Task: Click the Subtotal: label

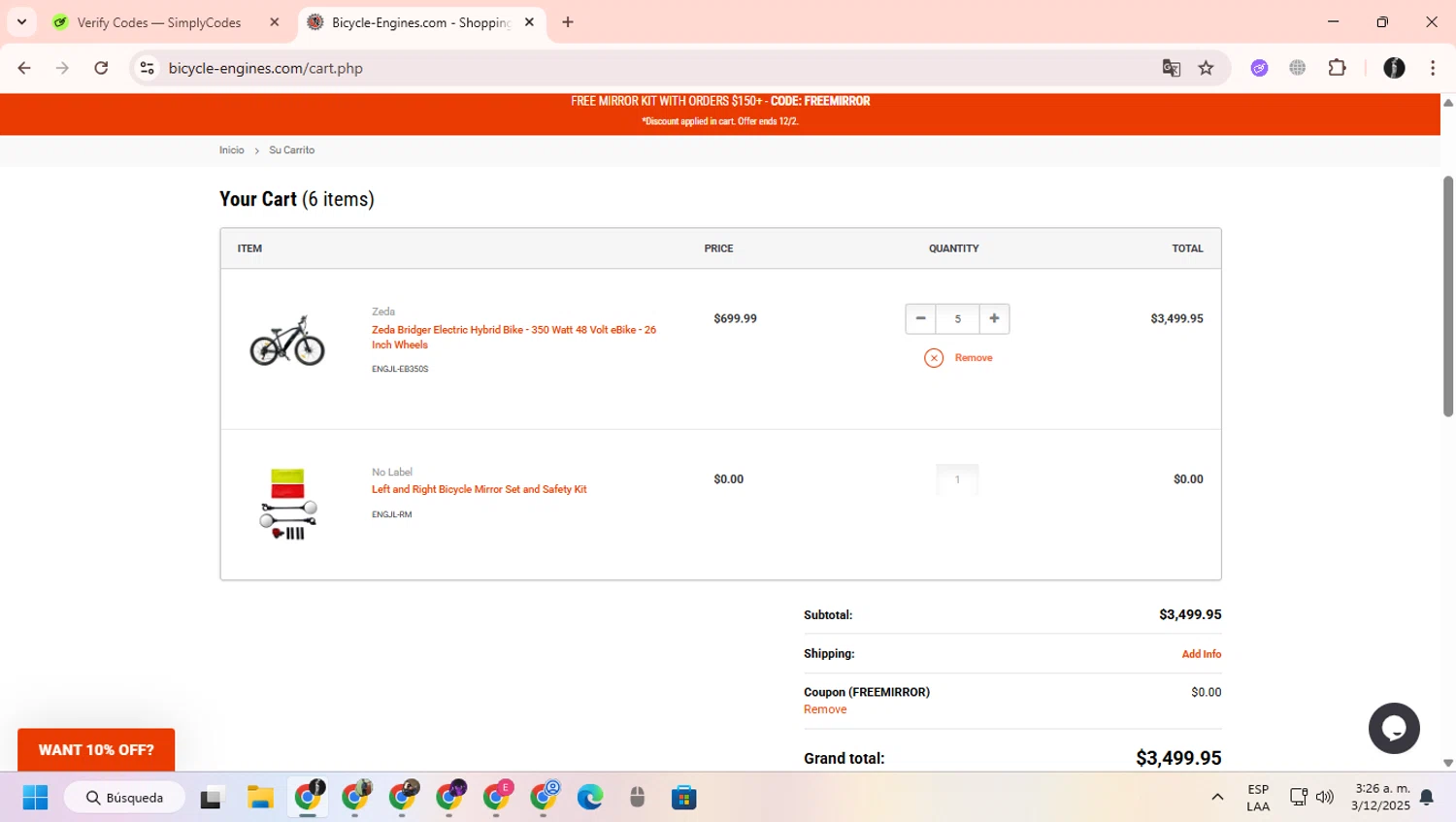Action: pos(828,615)
